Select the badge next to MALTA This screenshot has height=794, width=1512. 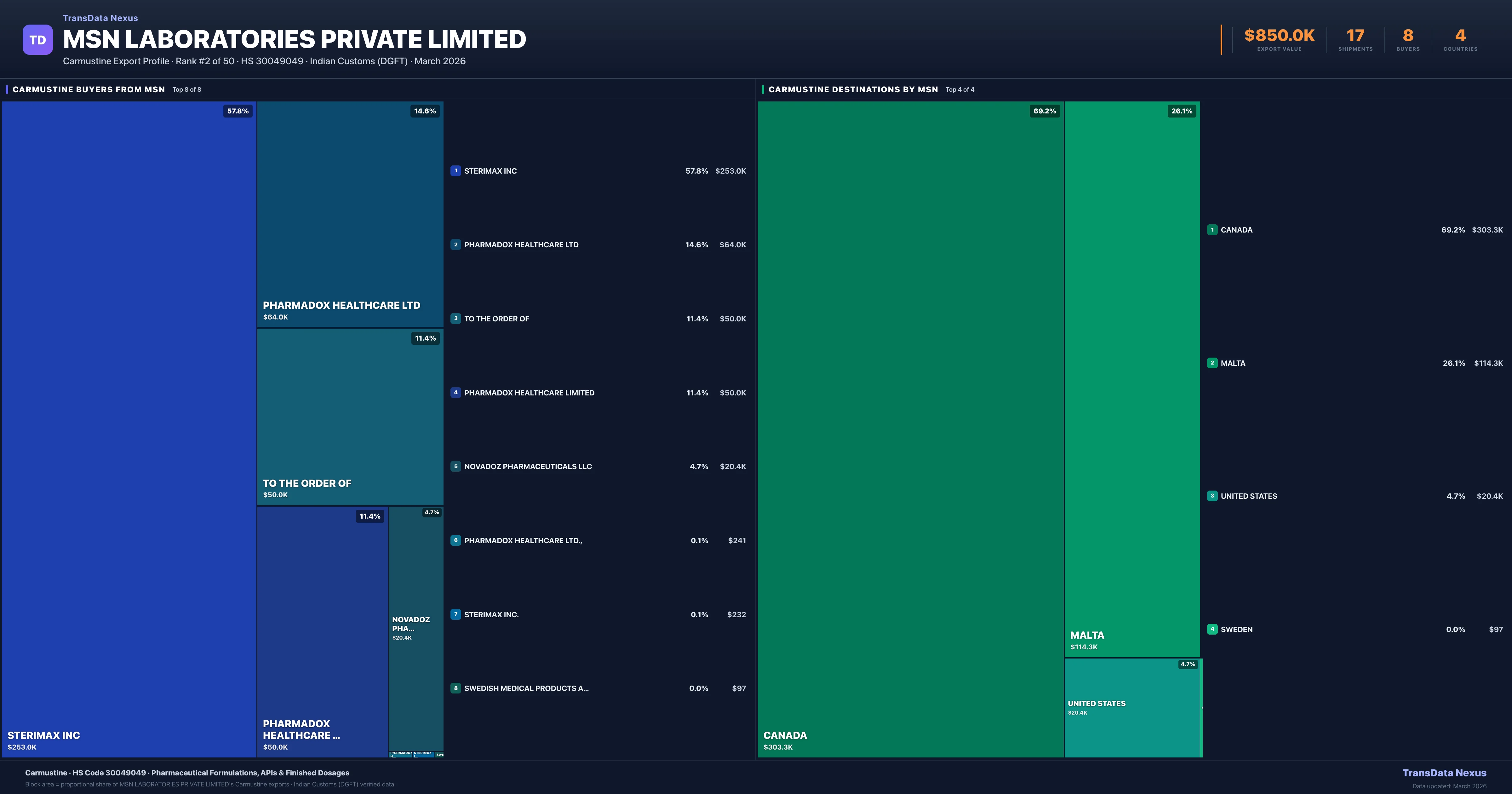coord(1212,363)
